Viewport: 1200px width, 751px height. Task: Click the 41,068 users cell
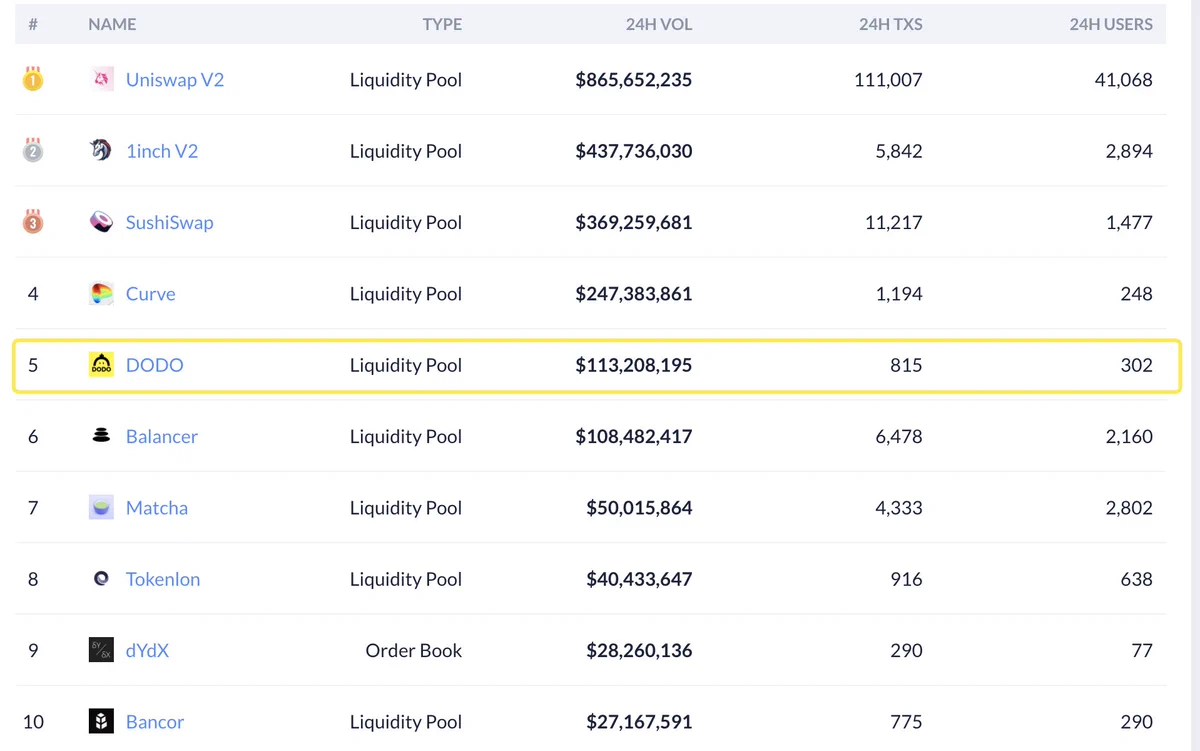click(1124, 80)
